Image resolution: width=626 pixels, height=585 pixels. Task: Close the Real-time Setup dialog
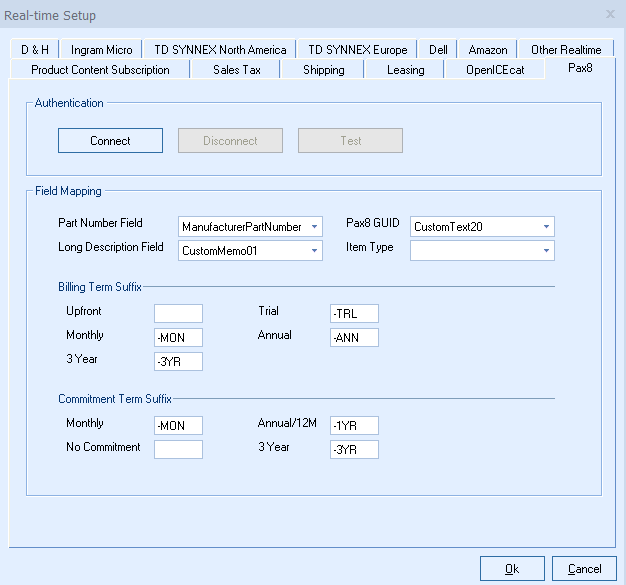(610, 14)
